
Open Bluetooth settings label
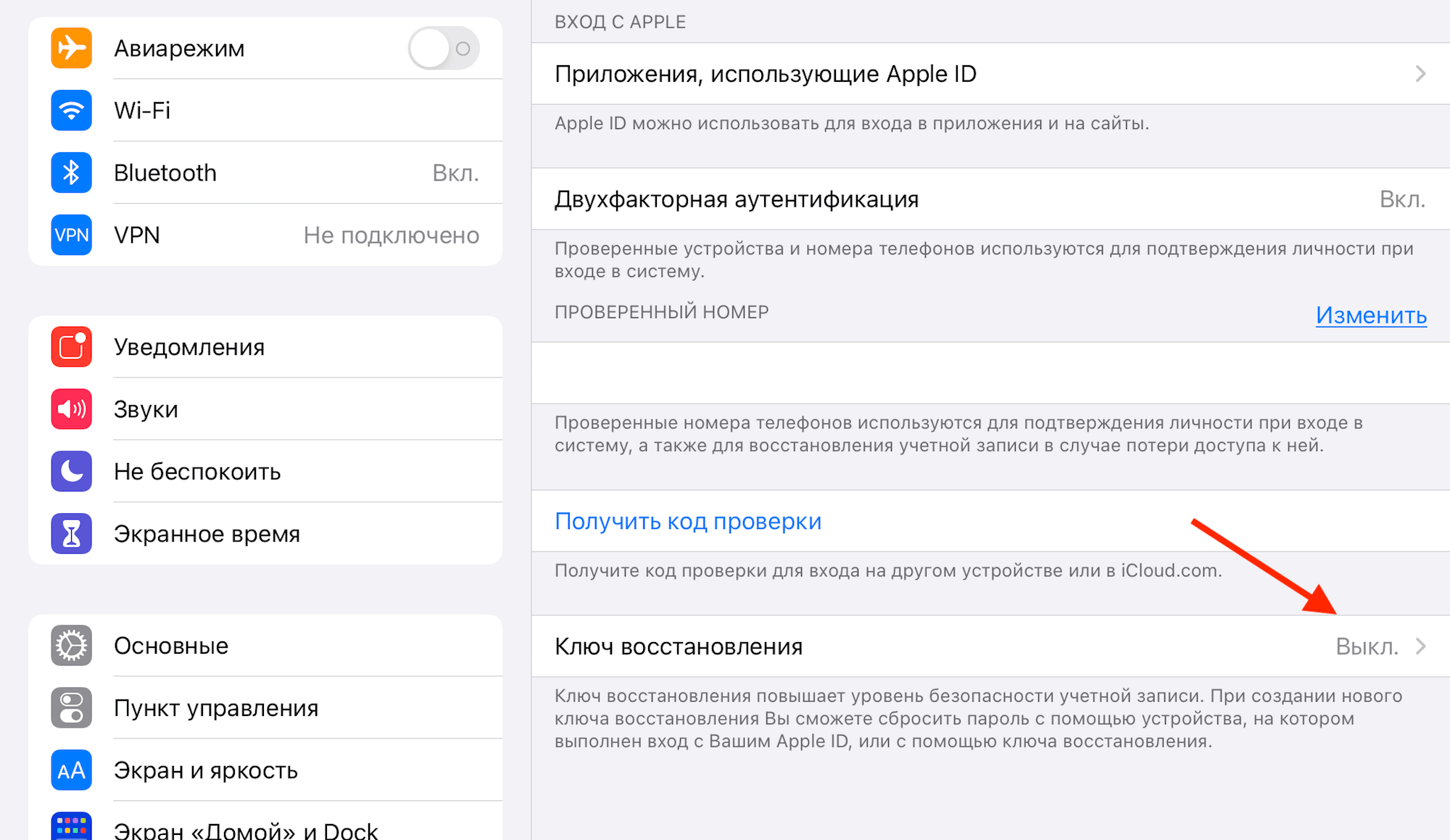click(165, 172)
